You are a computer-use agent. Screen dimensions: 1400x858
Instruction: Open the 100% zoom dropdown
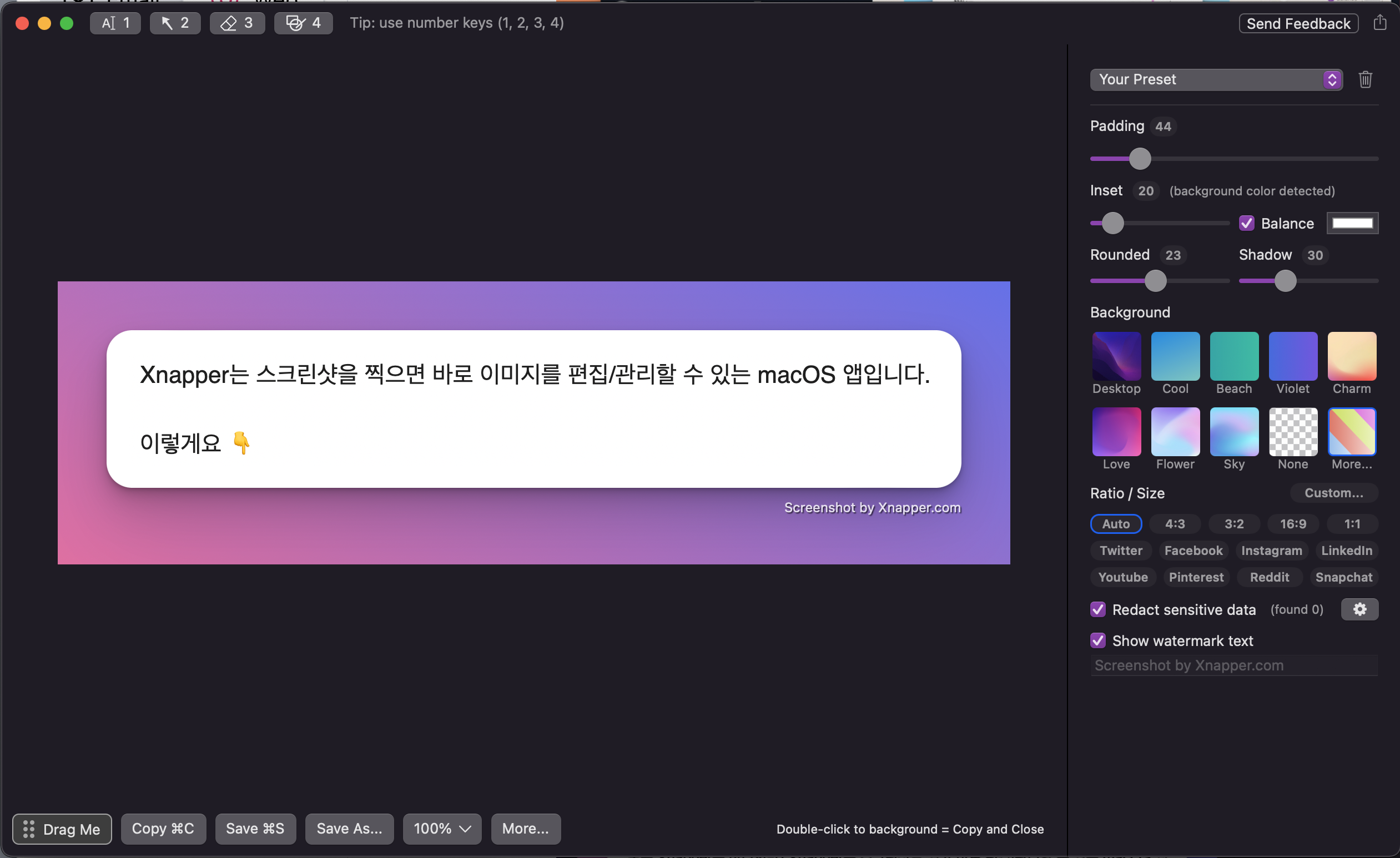[x=441, y=829]
